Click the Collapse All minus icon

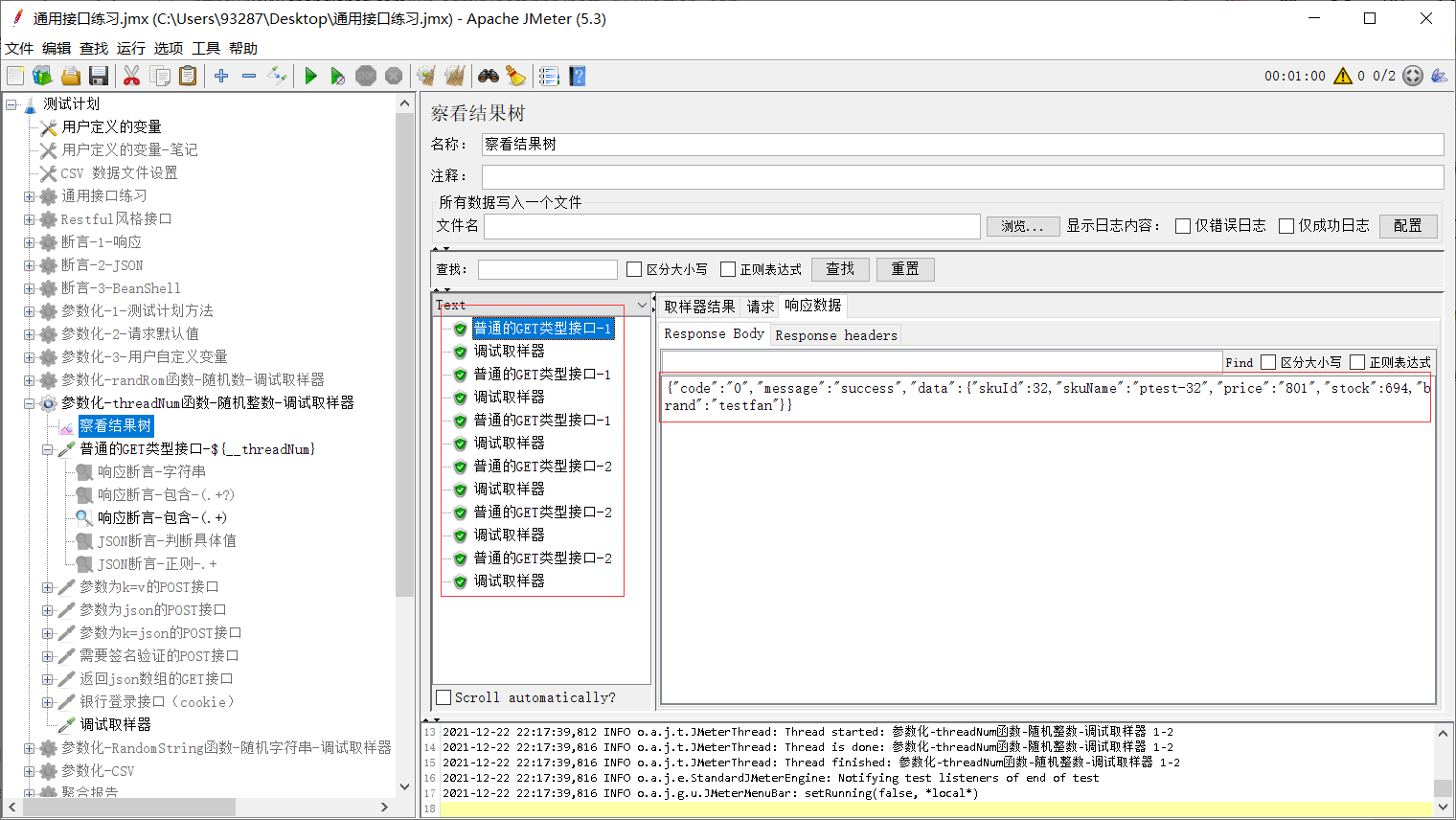[x=249, y=76]
